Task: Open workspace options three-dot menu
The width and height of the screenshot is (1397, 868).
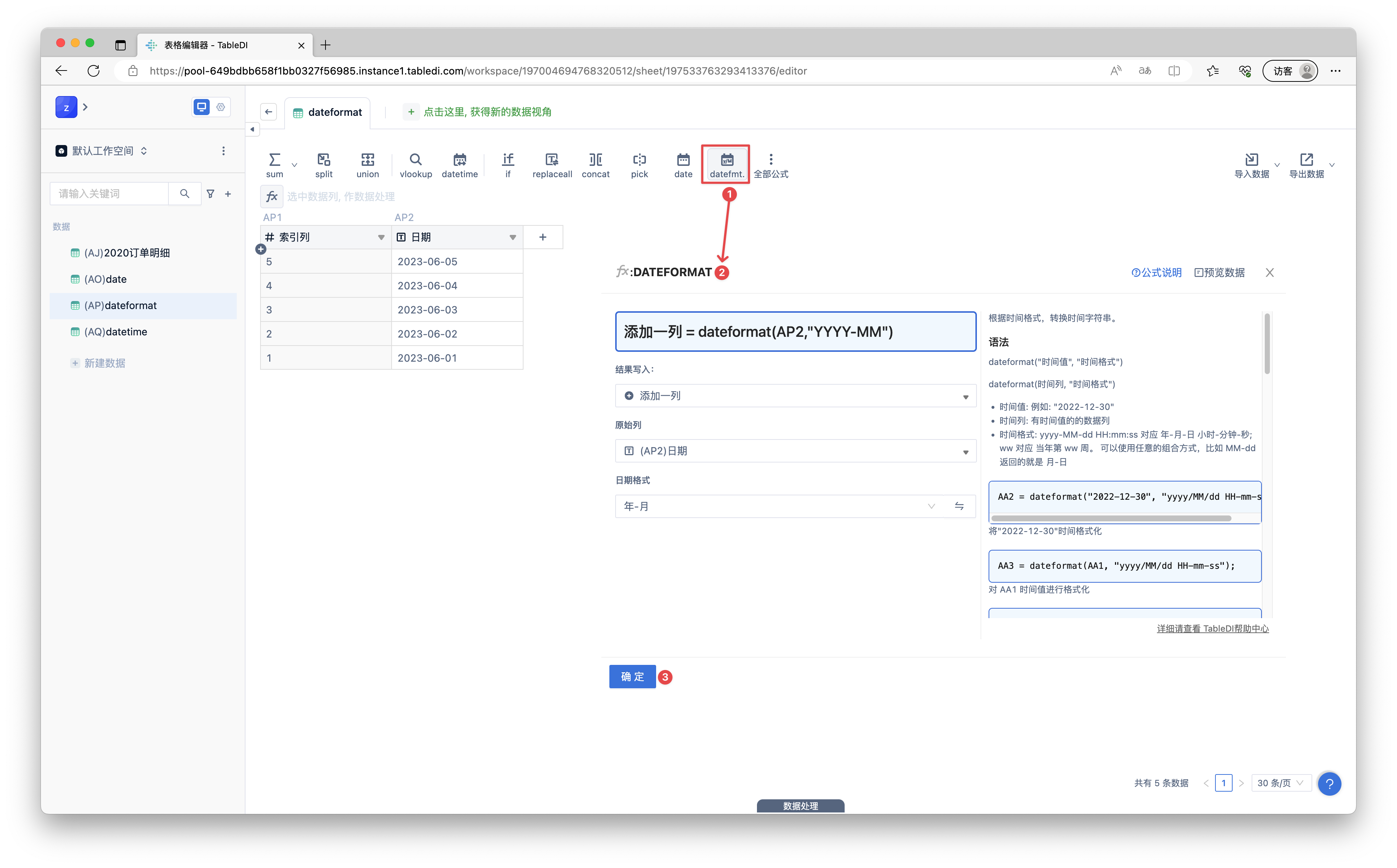Action: pos(223,151)
